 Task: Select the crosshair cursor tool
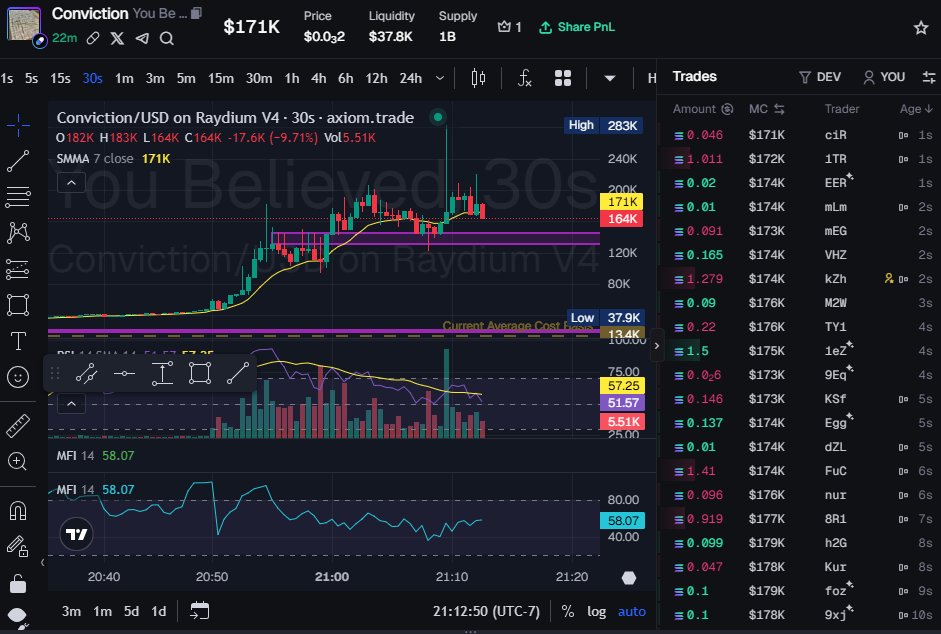click(x=18, y=125)
